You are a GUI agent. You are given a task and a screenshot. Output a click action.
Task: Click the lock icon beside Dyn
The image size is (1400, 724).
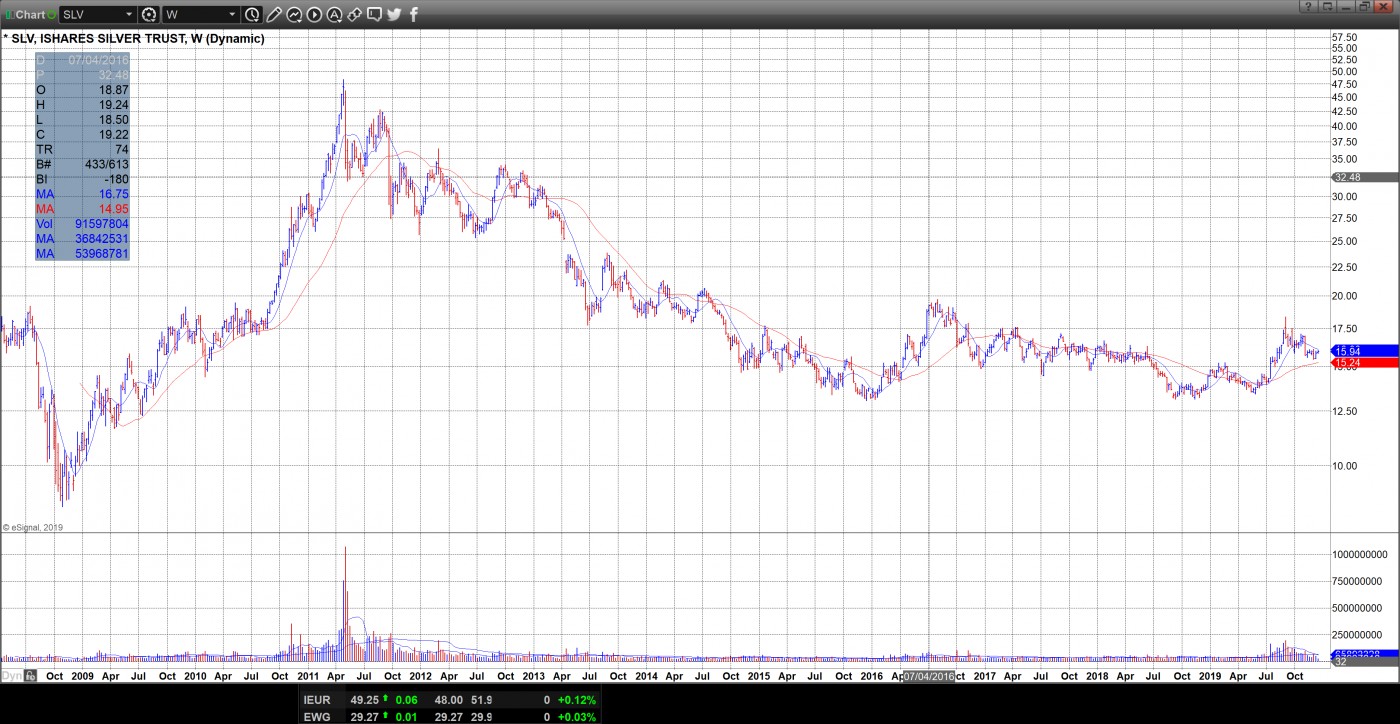click(30, 676)
